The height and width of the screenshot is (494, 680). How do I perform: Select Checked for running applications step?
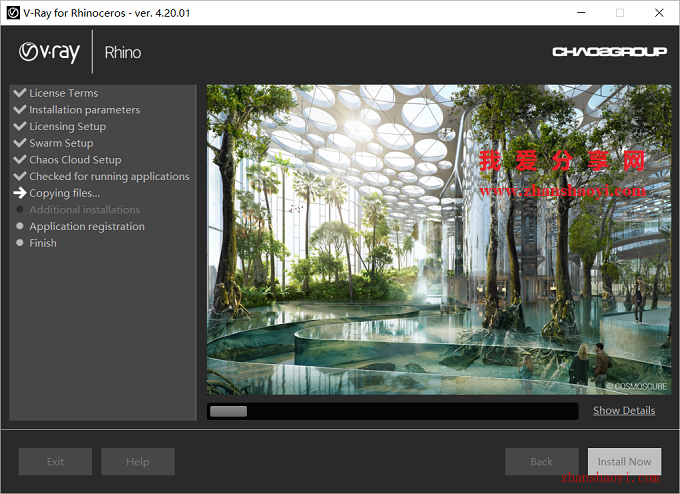(x=109, y=177)
